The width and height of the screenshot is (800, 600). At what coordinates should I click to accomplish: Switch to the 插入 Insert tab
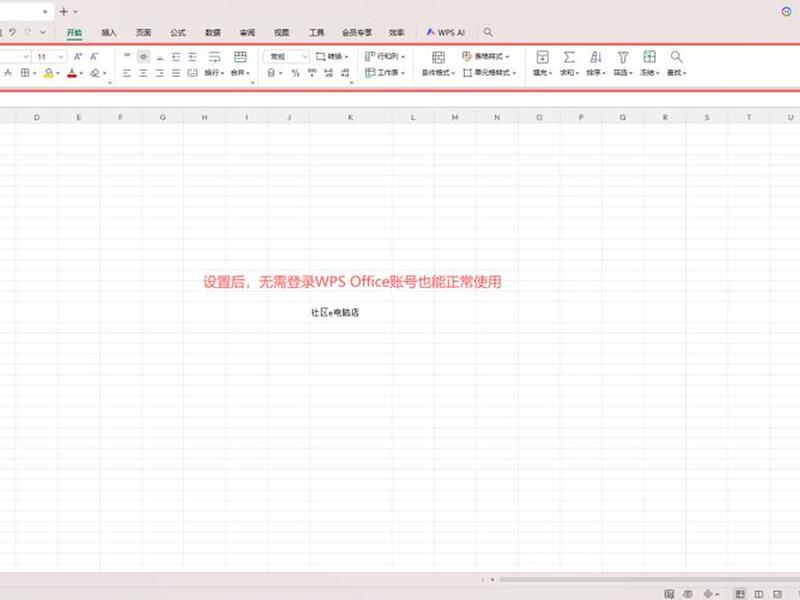point(109,32)
